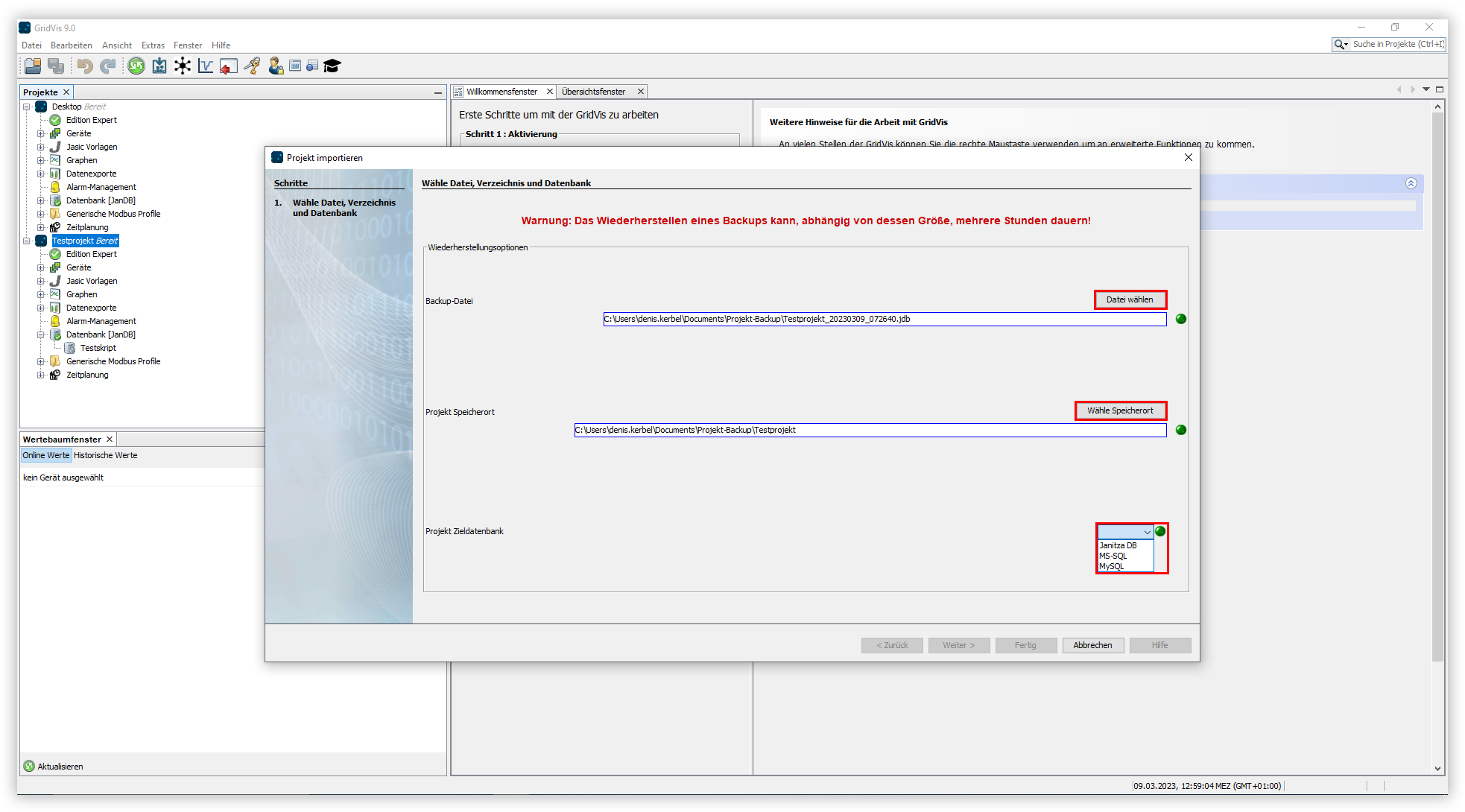
Task: Click the Wähle Speicherort button
Action: tap(1120, 410)
